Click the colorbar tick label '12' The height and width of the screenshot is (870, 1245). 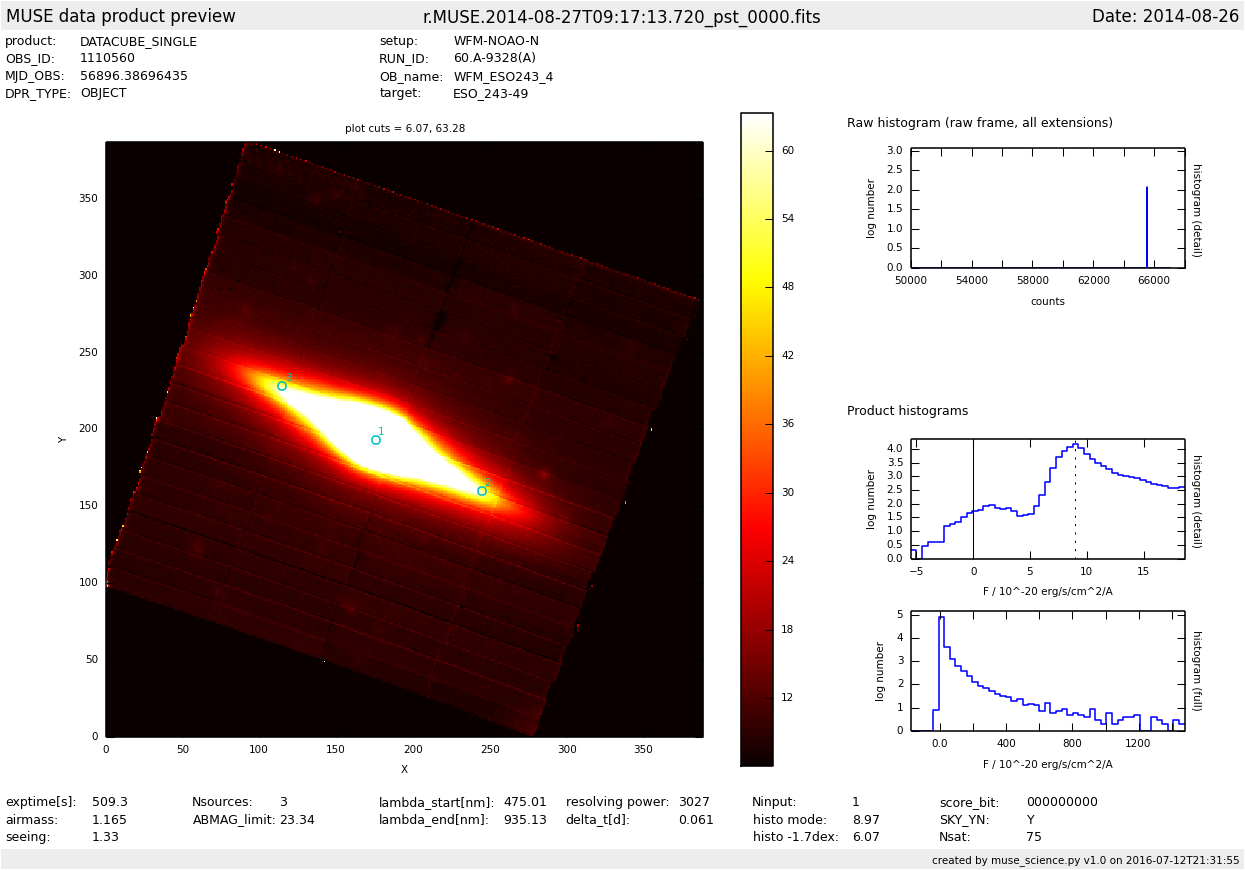point(788,698)
